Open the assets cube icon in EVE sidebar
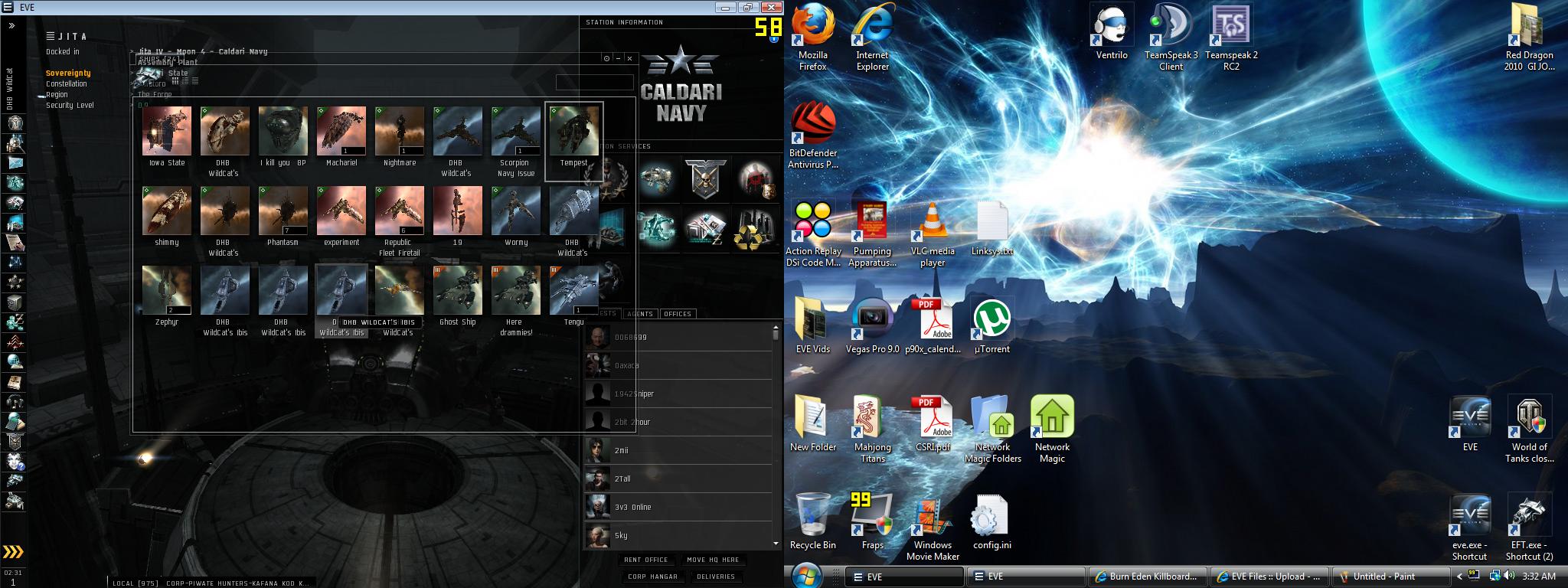Viewport: 1568px width, 588px height. click(x=15, y=302)
